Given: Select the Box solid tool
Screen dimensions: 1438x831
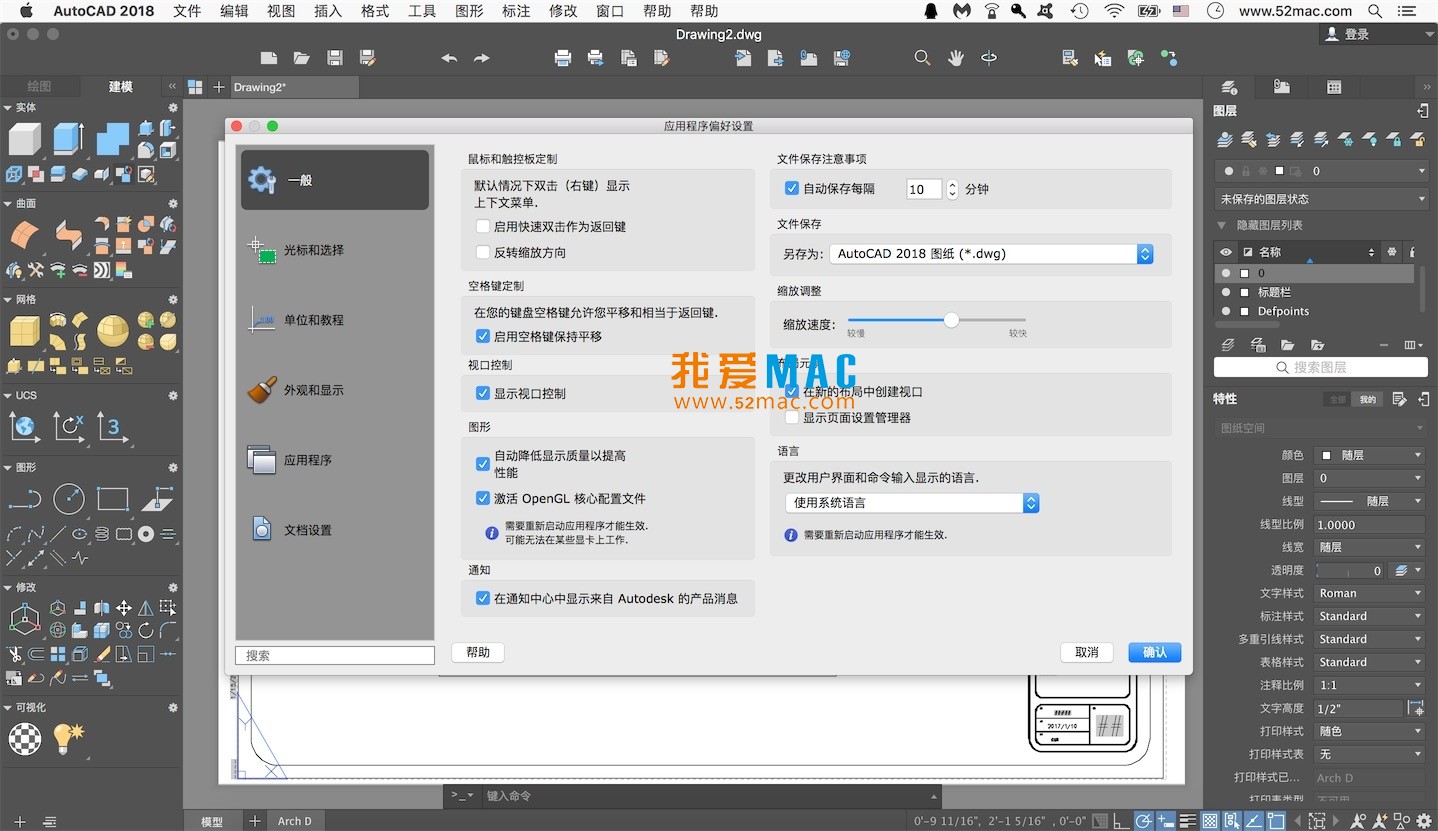Looking at the screenshot, I should tap(25, 139).
